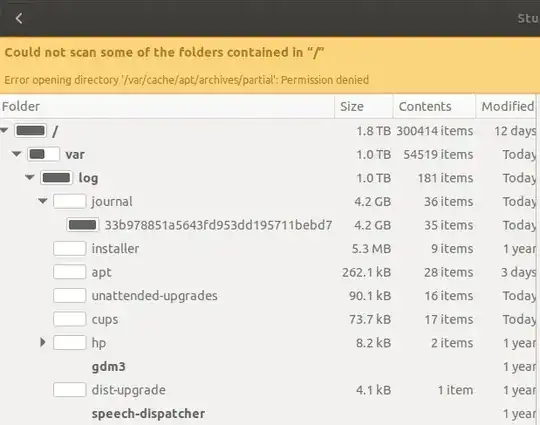Select the 33b978851a5643fd953dd195711bebd7 folder

click(x=218, y=225)
